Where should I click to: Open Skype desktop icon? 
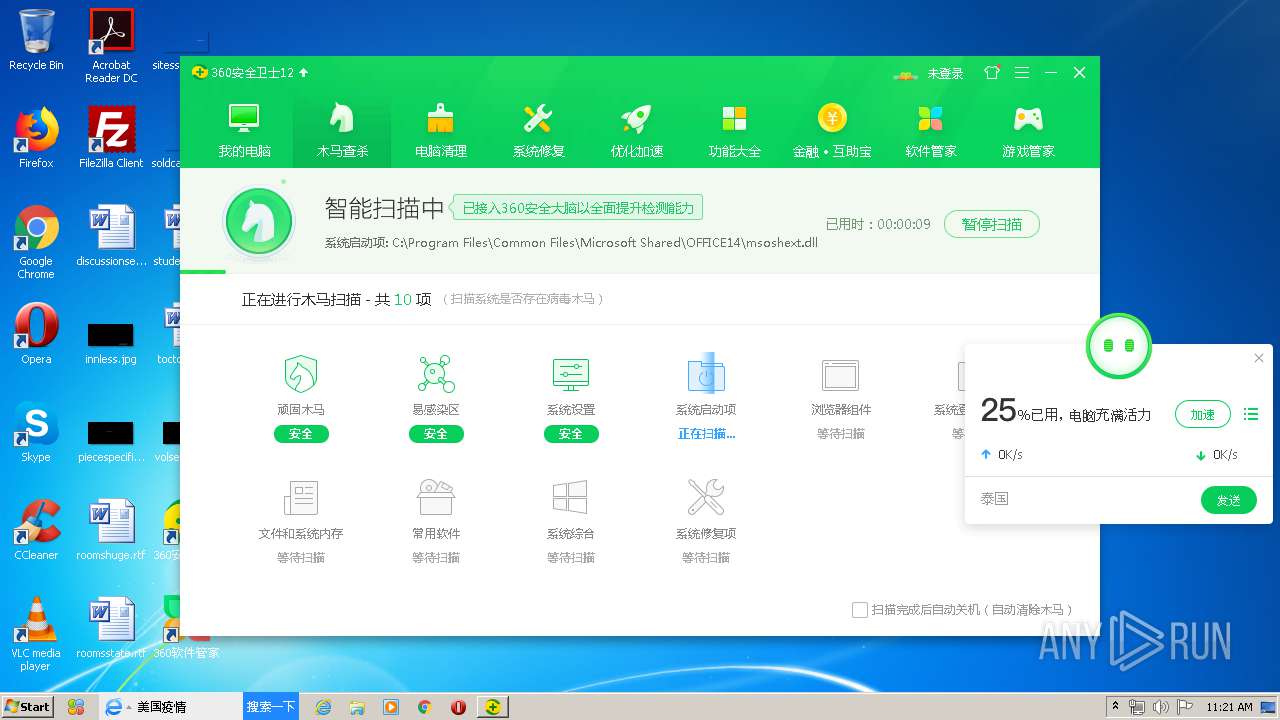(36, 432)
